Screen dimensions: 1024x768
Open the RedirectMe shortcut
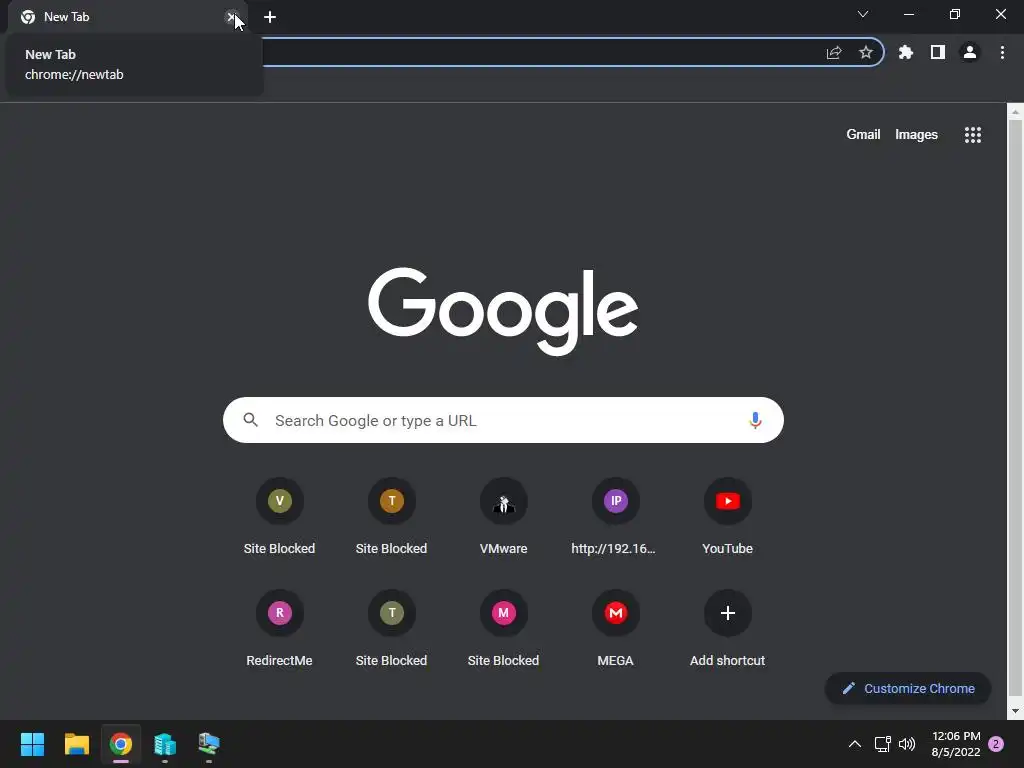click(x=280, y=630)
